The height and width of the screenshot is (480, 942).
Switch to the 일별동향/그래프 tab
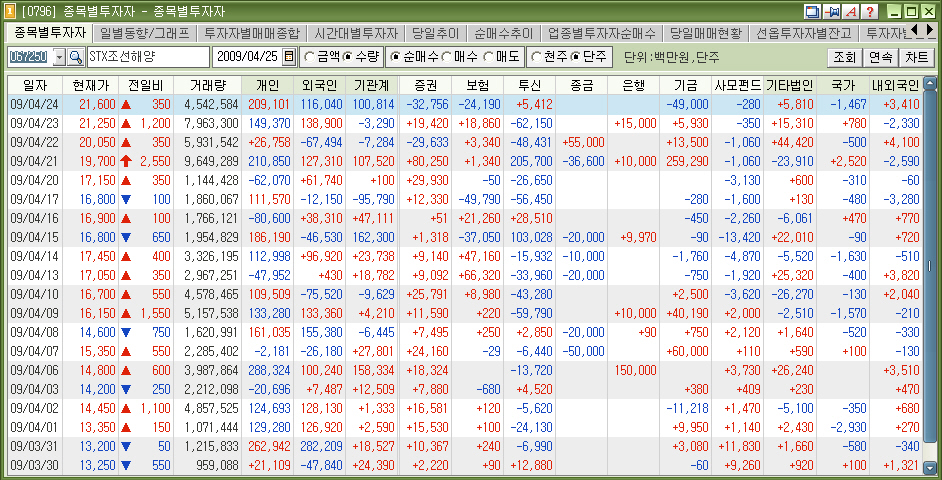click(x=144, y=33)
